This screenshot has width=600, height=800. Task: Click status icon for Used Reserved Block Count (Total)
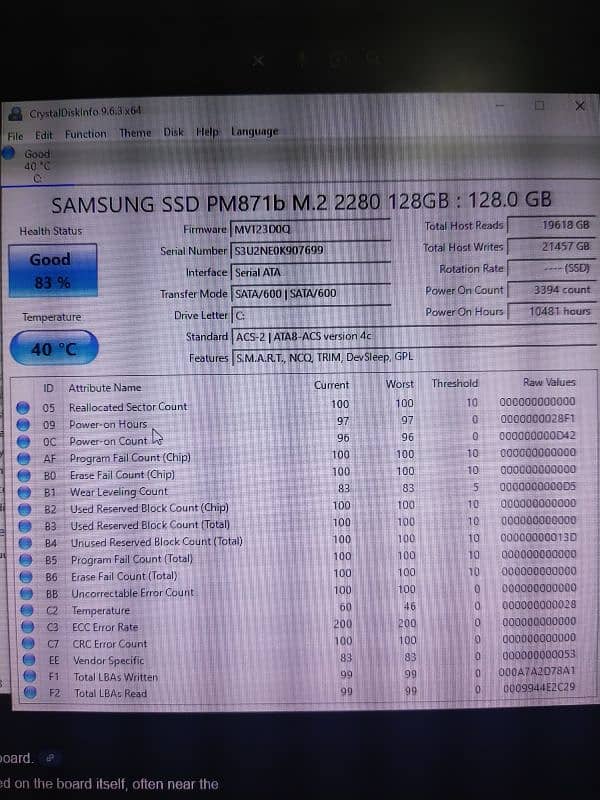pos(25,526)
